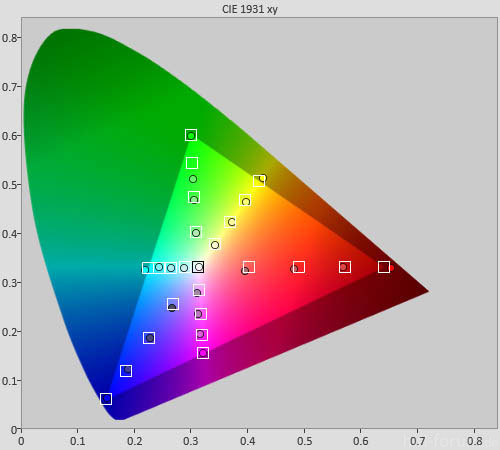The image size is (500, 450).
Task: Click the '0.7' label on the horizontal axis
Action: click(418, 441)
